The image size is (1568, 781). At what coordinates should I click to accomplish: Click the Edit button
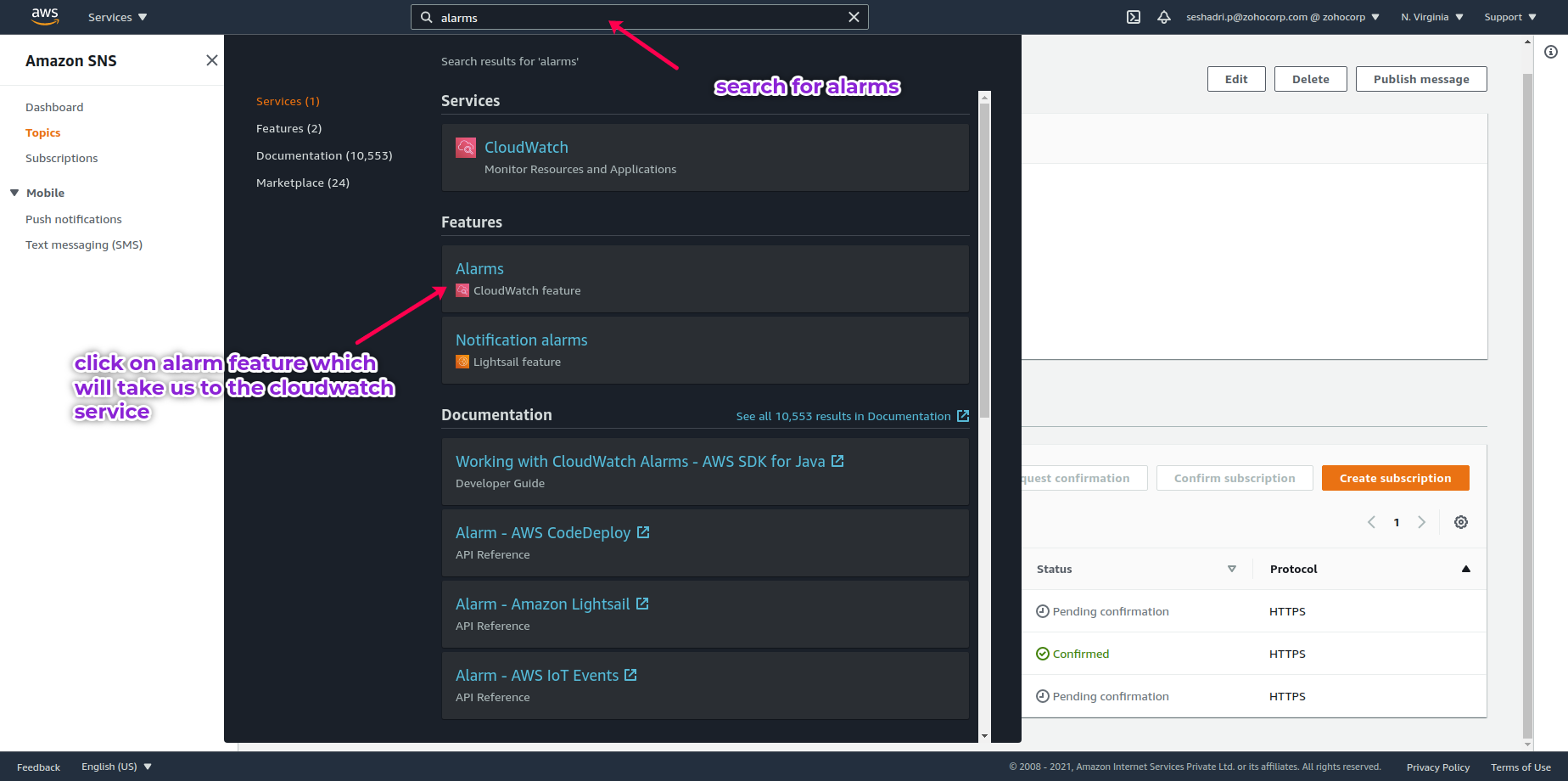coord(1236,79)
